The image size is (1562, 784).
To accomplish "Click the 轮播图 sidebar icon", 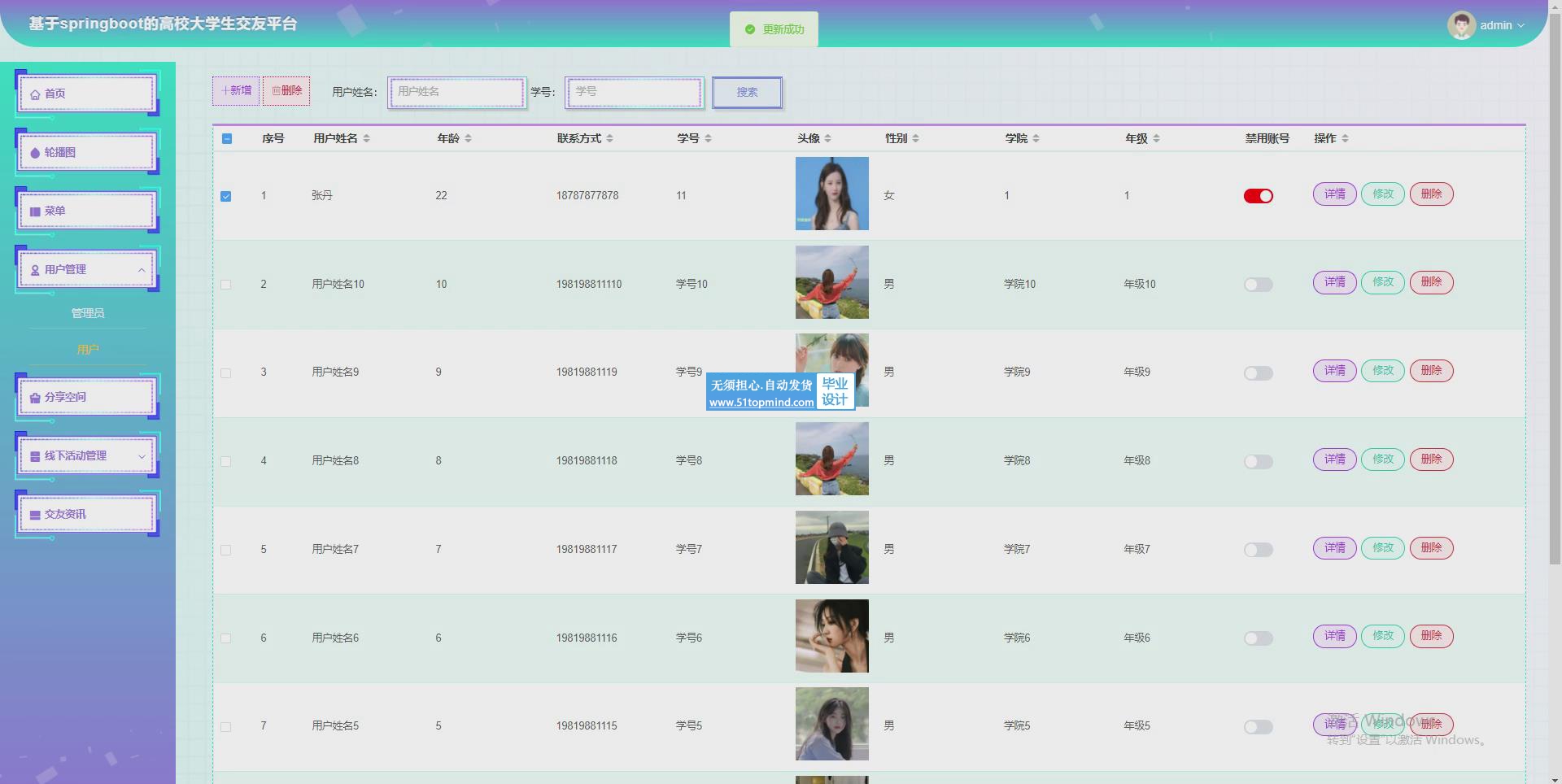I will pos(35,153).
